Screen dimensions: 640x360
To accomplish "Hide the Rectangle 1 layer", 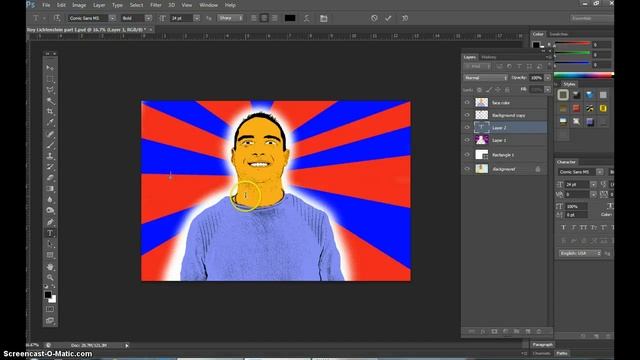I will coord(467,155).
